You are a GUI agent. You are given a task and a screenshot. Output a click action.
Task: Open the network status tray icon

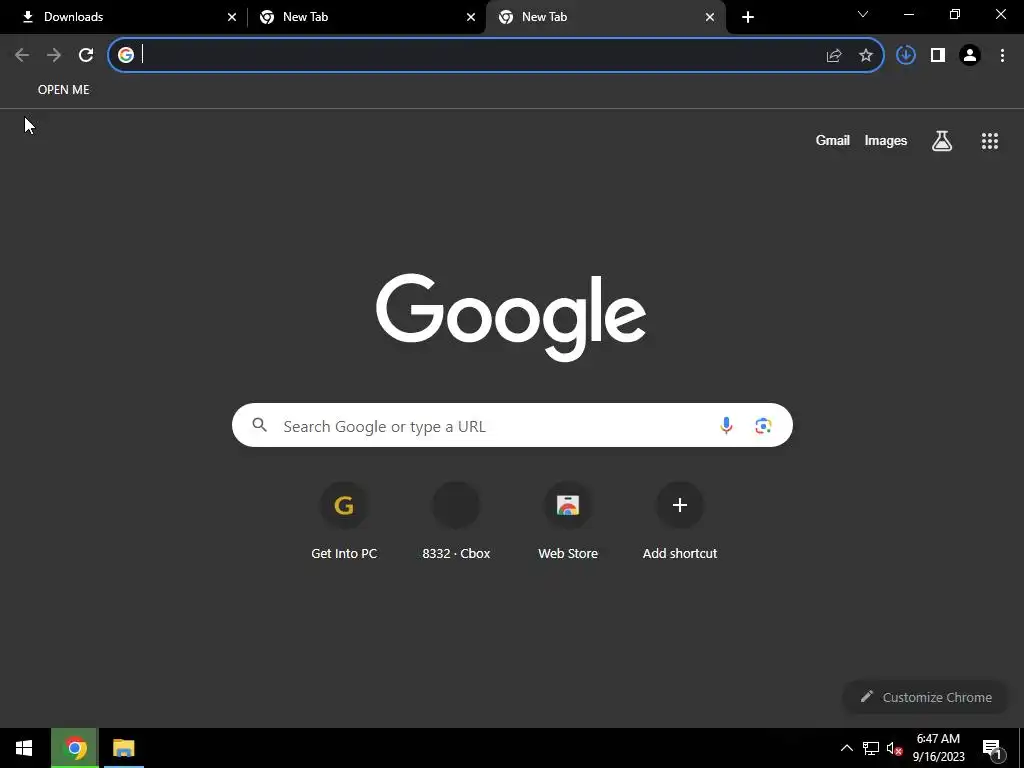click(871, 748)
